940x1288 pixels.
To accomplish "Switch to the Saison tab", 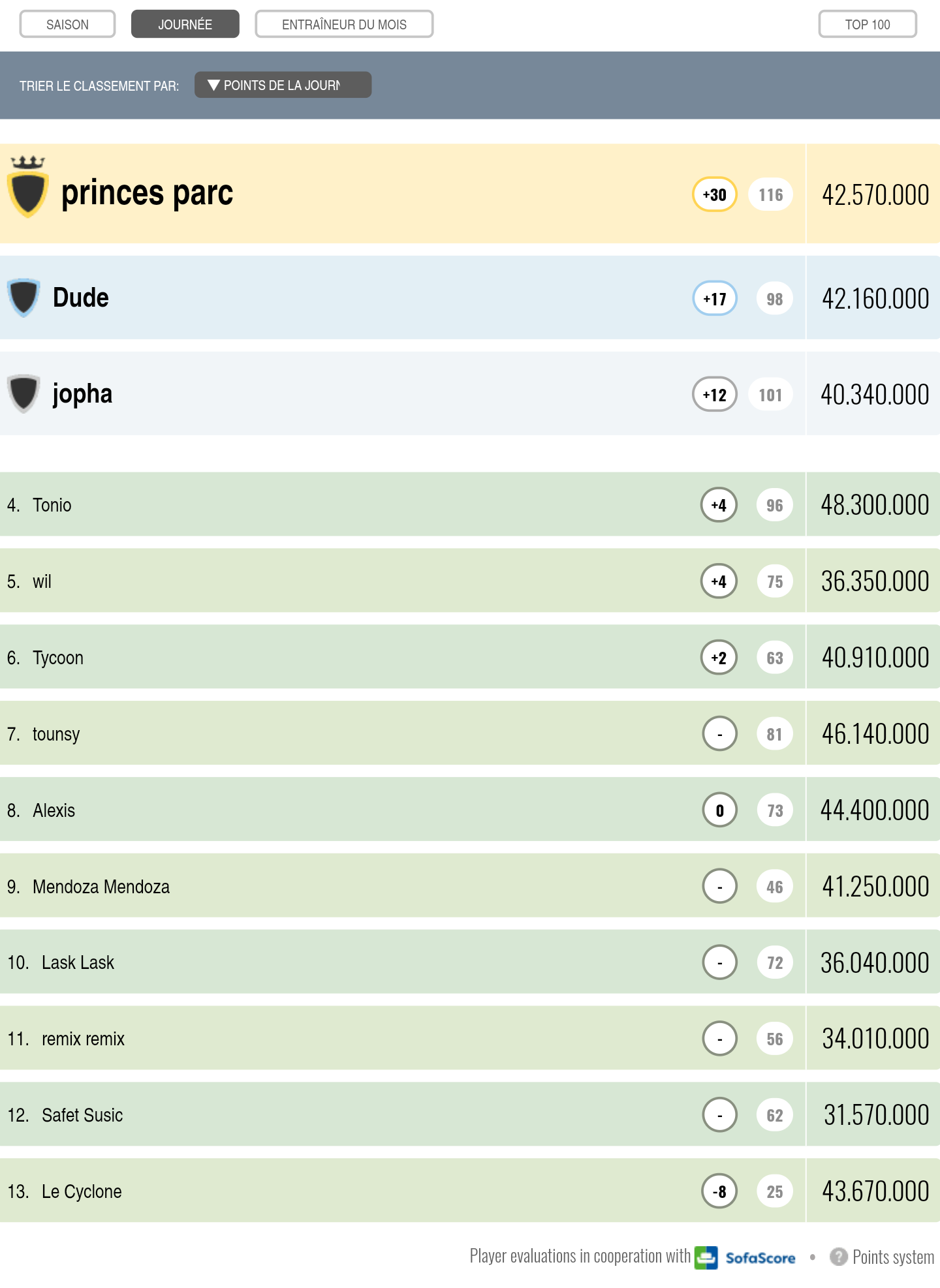I will click(x=67, y=24).
